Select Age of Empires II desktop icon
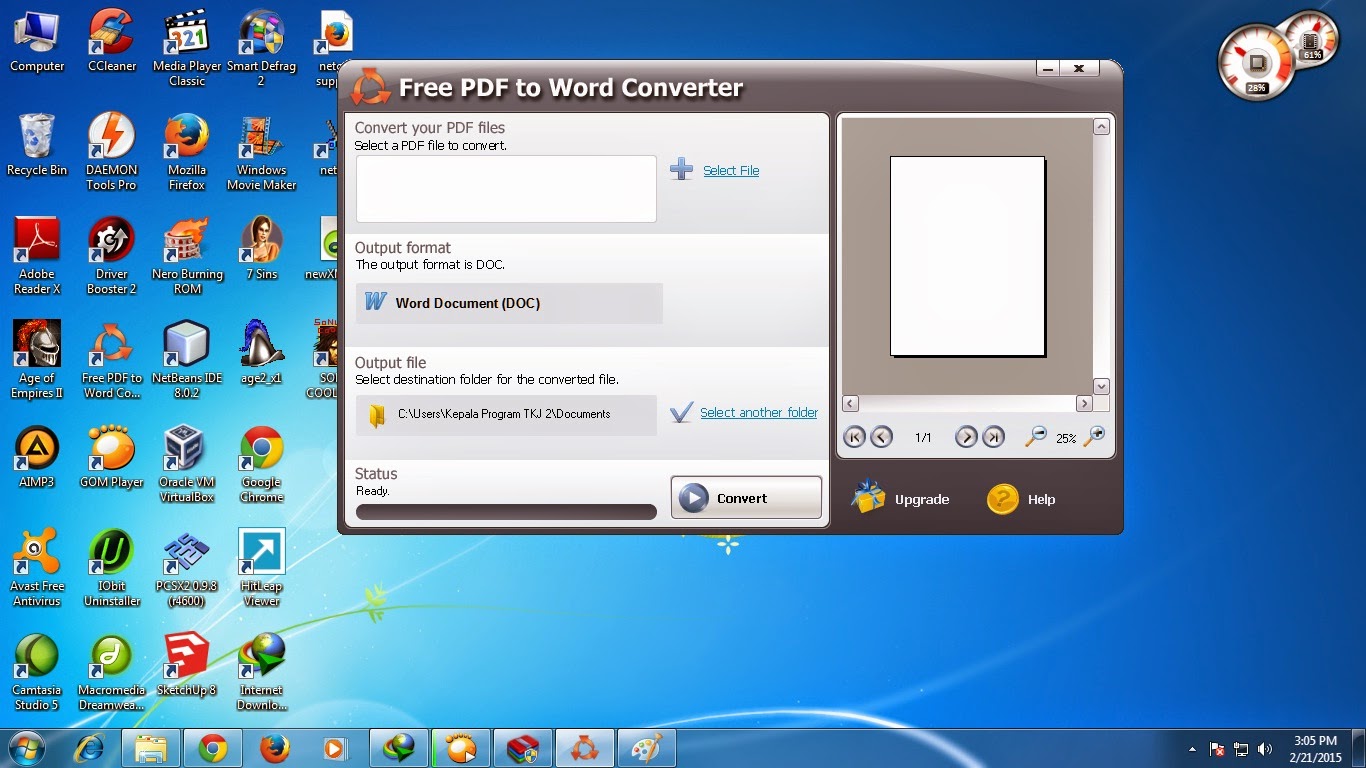 click(x=37, y=360)
